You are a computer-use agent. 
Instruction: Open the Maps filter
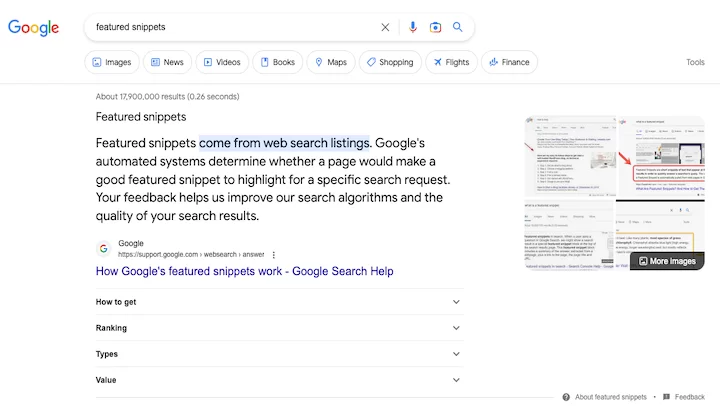[x=331, y=62]
